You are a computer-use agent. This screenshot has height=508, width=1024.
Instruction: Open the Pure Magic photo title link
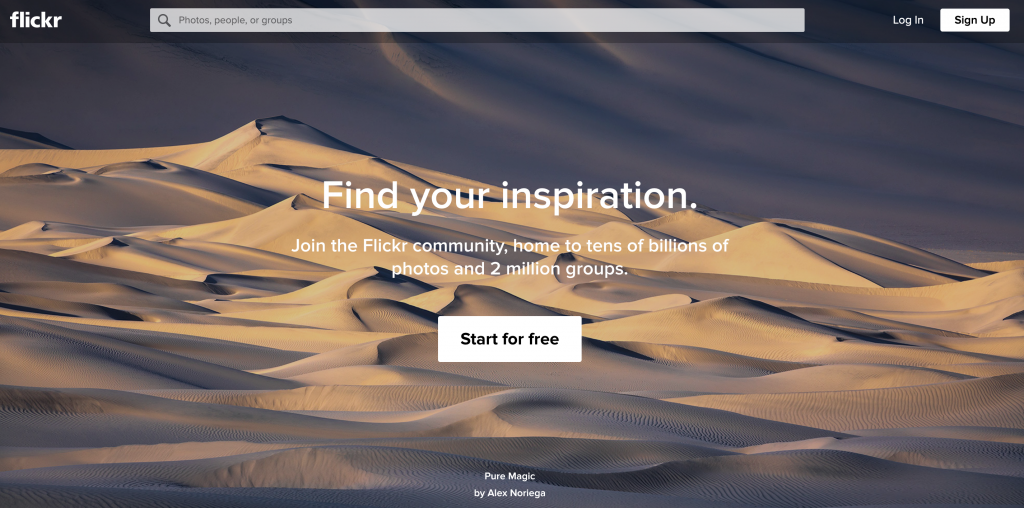pyautogui.click(x=509, y=477)
